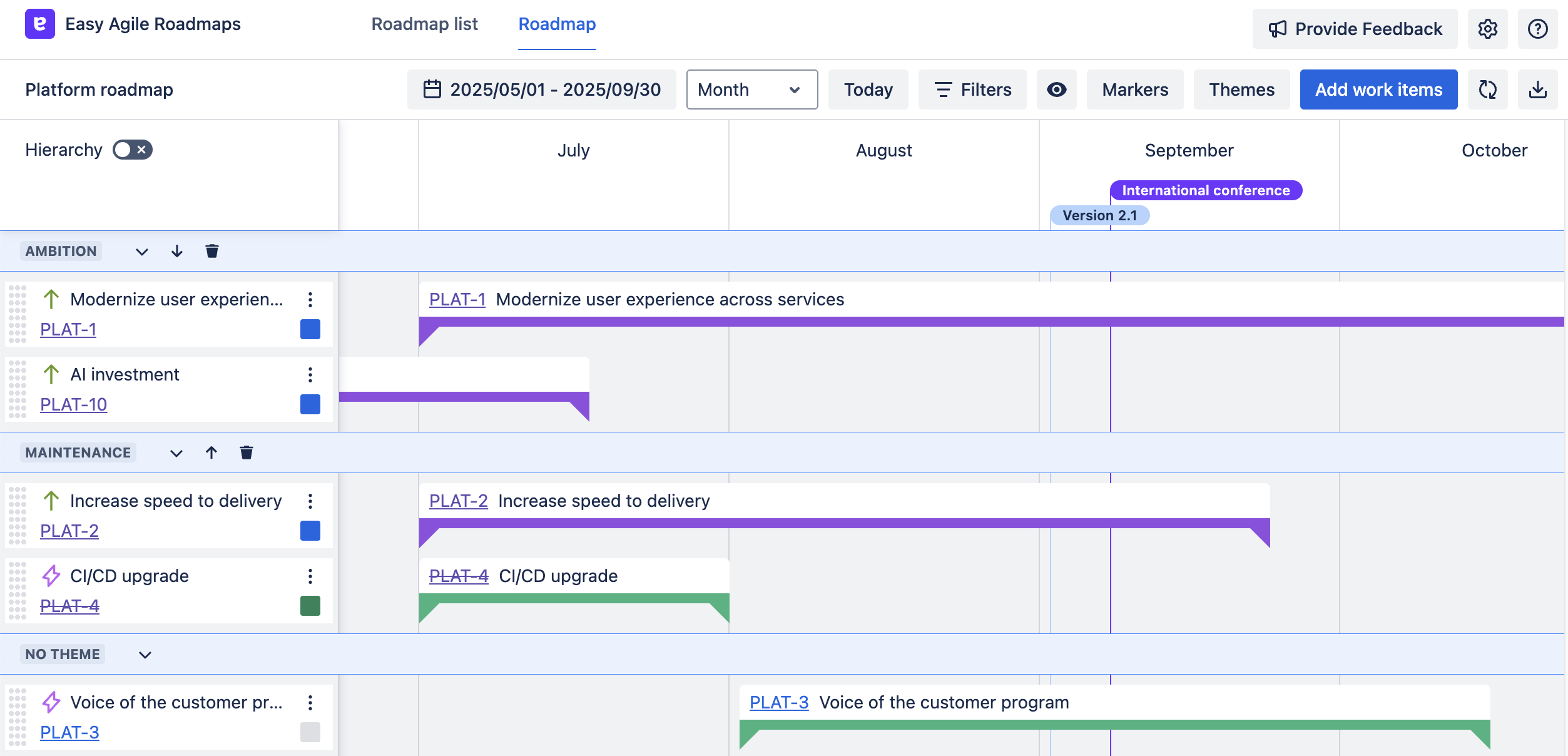1568x756 pixels.
Task: Select the Roadmap tab
Action: pos(557,24)
